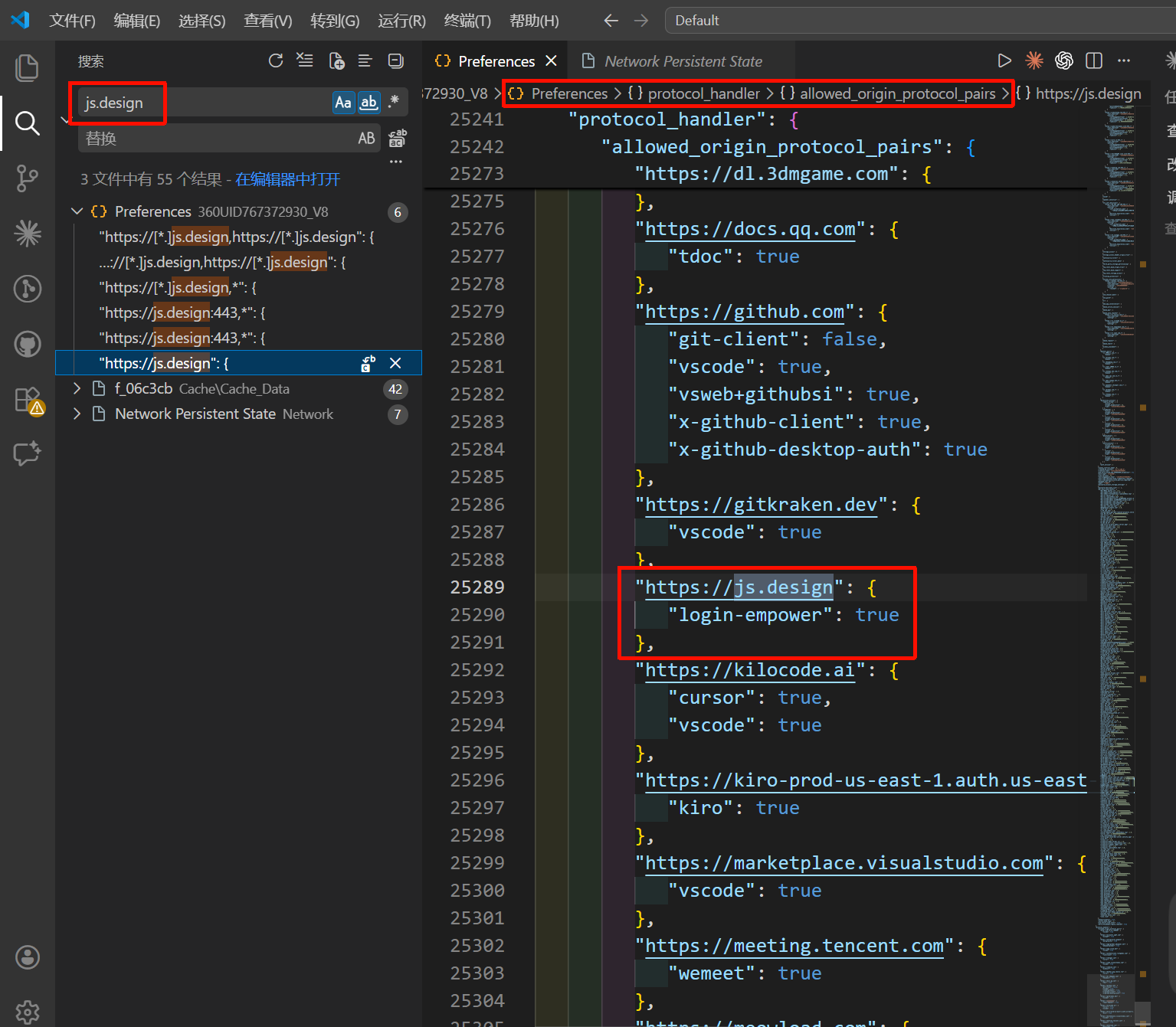Open the Extensions view with warning badge
The image size is (1176, 1027).
click(28, 400)
